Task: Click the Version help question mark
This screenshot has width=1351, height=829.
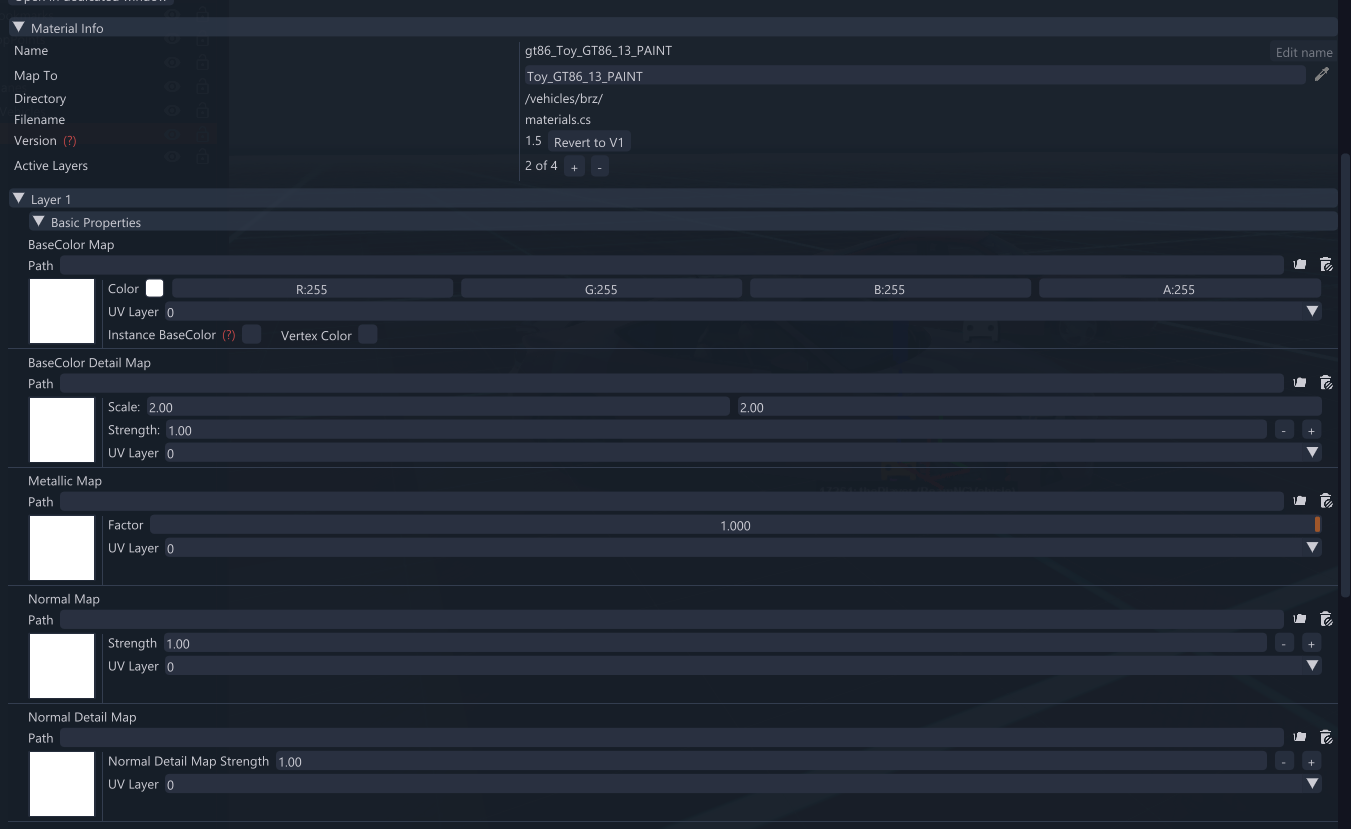Action: click(x=70, y=141)
